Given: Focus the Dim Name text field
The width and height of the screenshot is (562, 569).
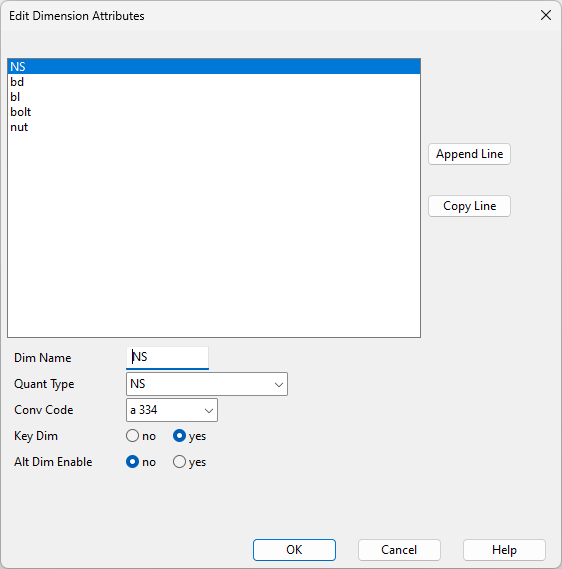Looking at the screenshot, I should pyautogui.click(x=167, y=358).
